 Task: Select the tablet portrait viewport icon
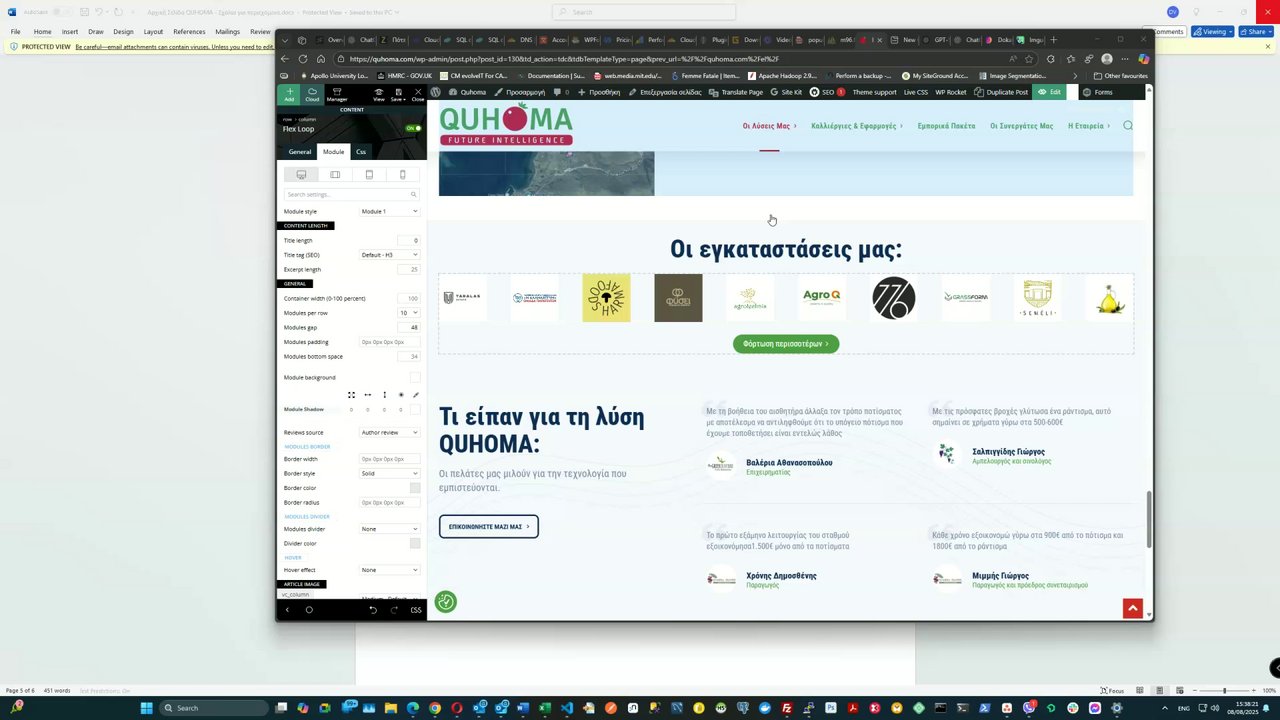tap(369, 175)
